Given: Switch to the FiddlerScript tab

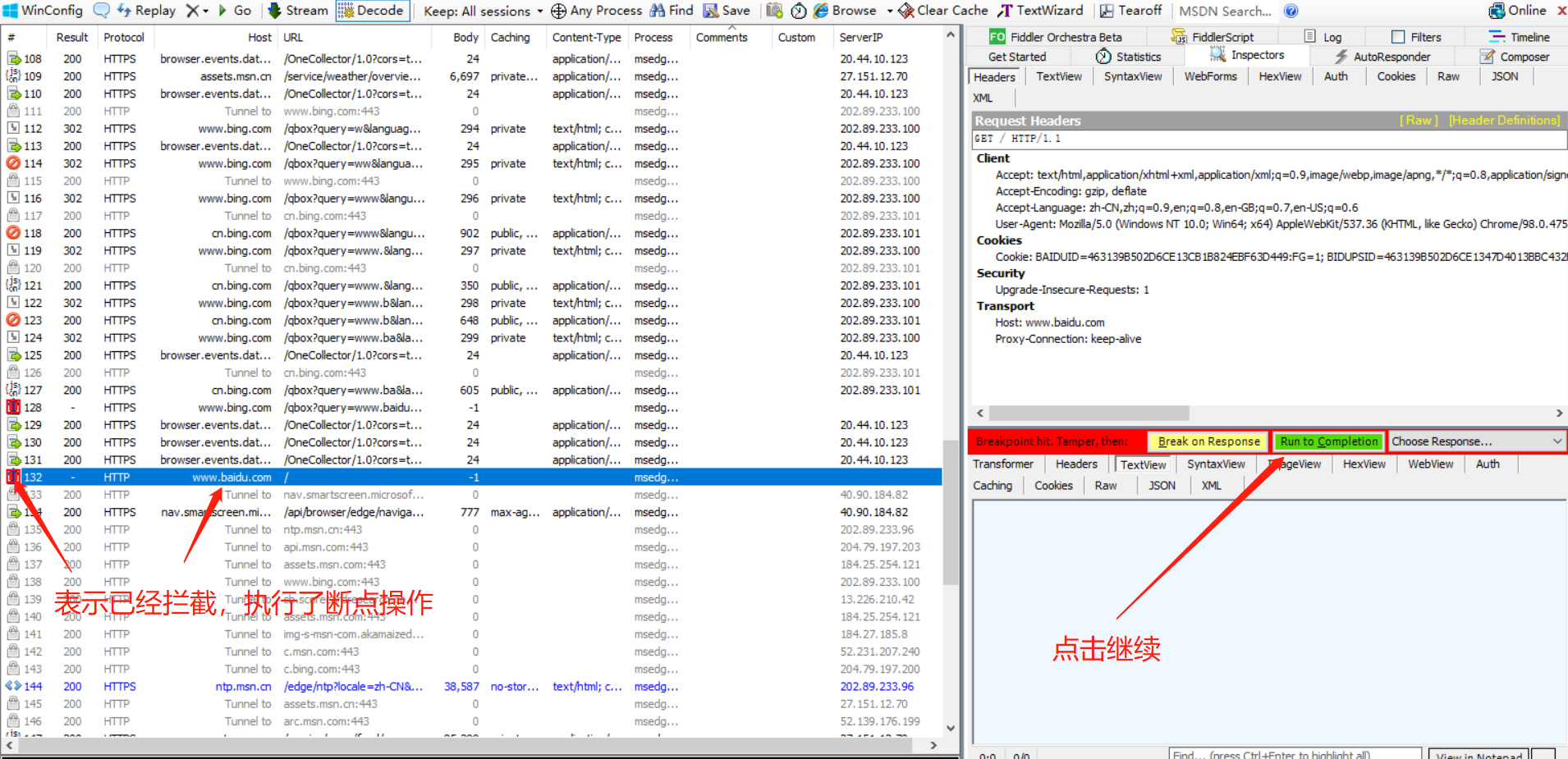Looking at the screenshot, I should 1213,37.
